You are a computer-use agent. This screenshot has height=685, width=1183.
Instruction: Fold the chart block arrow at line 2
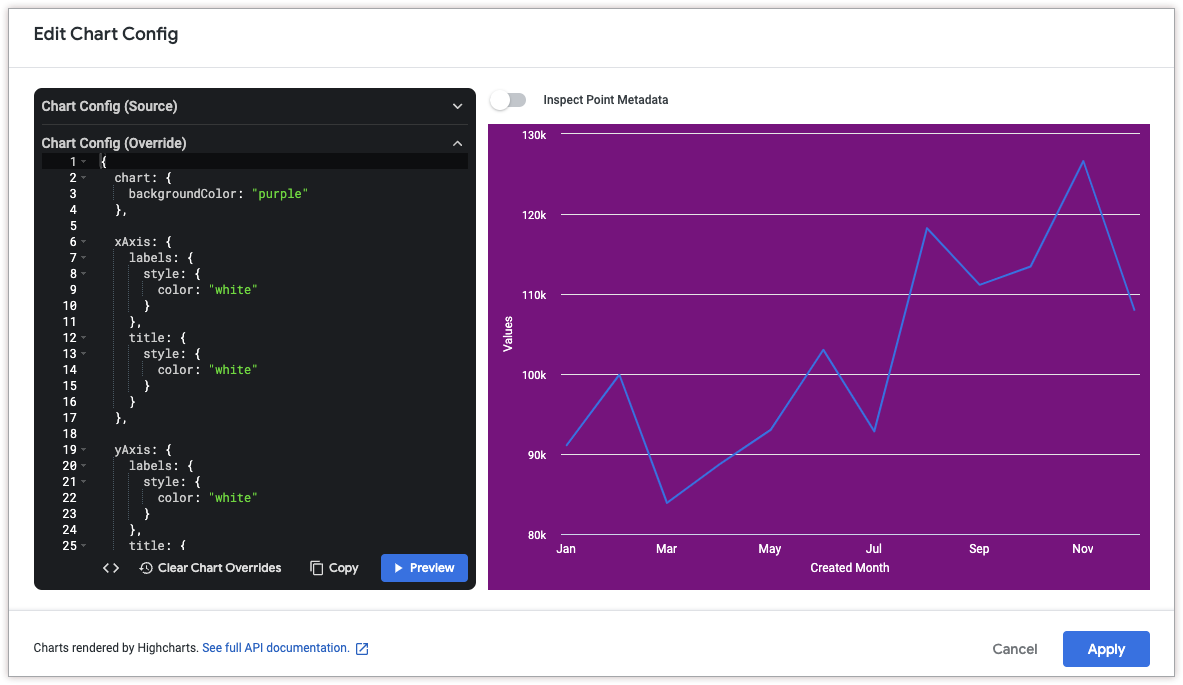84,178
